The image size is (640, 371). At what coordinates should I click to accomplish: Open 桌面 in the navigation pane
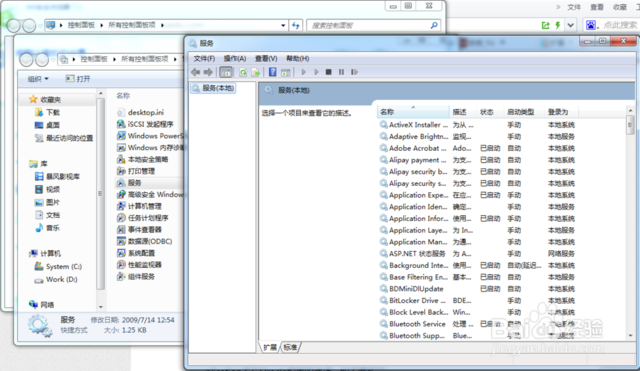tap(47, 125)
